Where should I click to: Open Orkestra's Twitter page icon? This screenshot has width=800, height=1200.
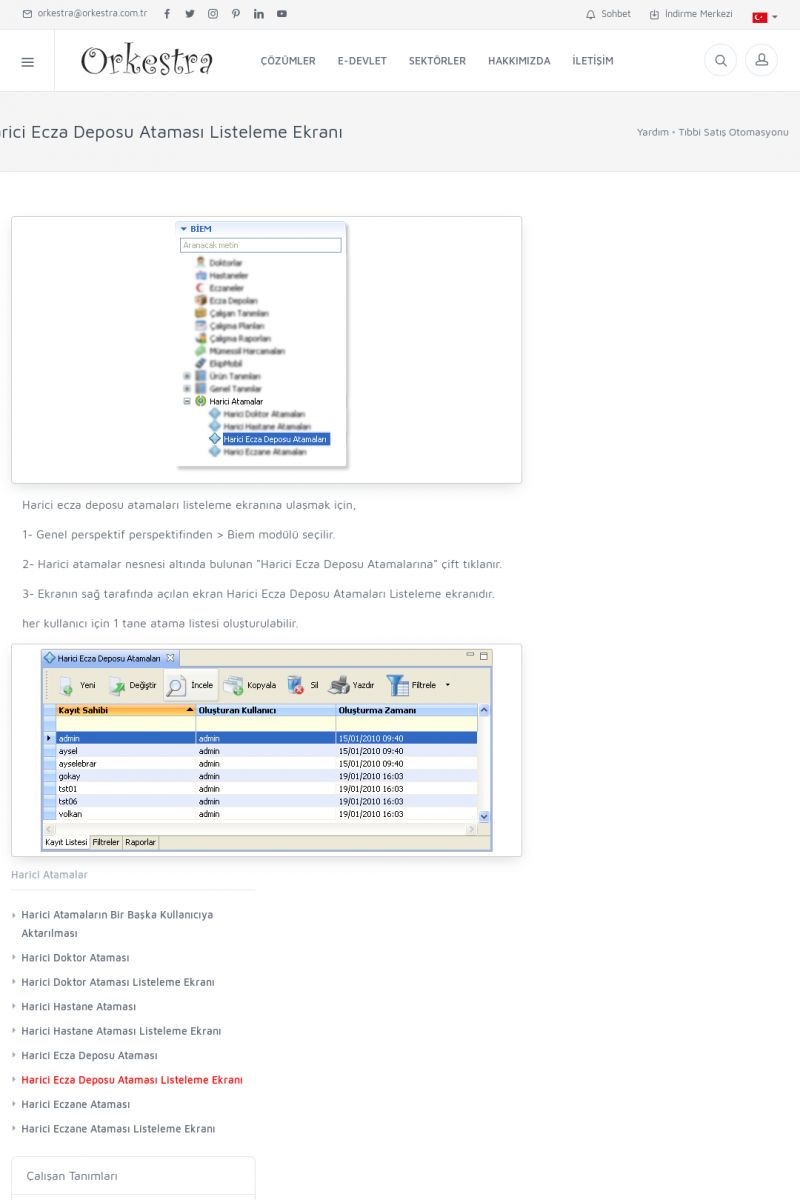(x=190, y=14)
